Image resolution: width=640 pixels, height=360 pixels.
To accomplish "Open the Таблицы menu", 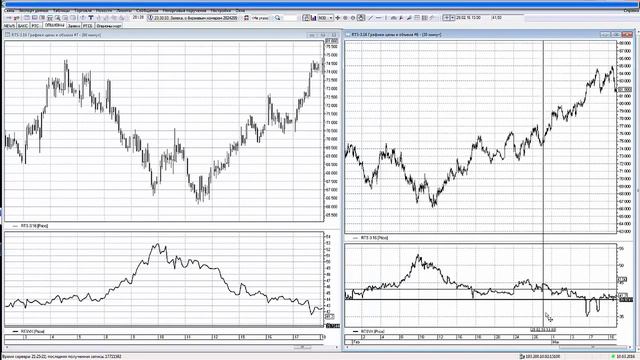I will pyautogui.click(x=61, y=10).
